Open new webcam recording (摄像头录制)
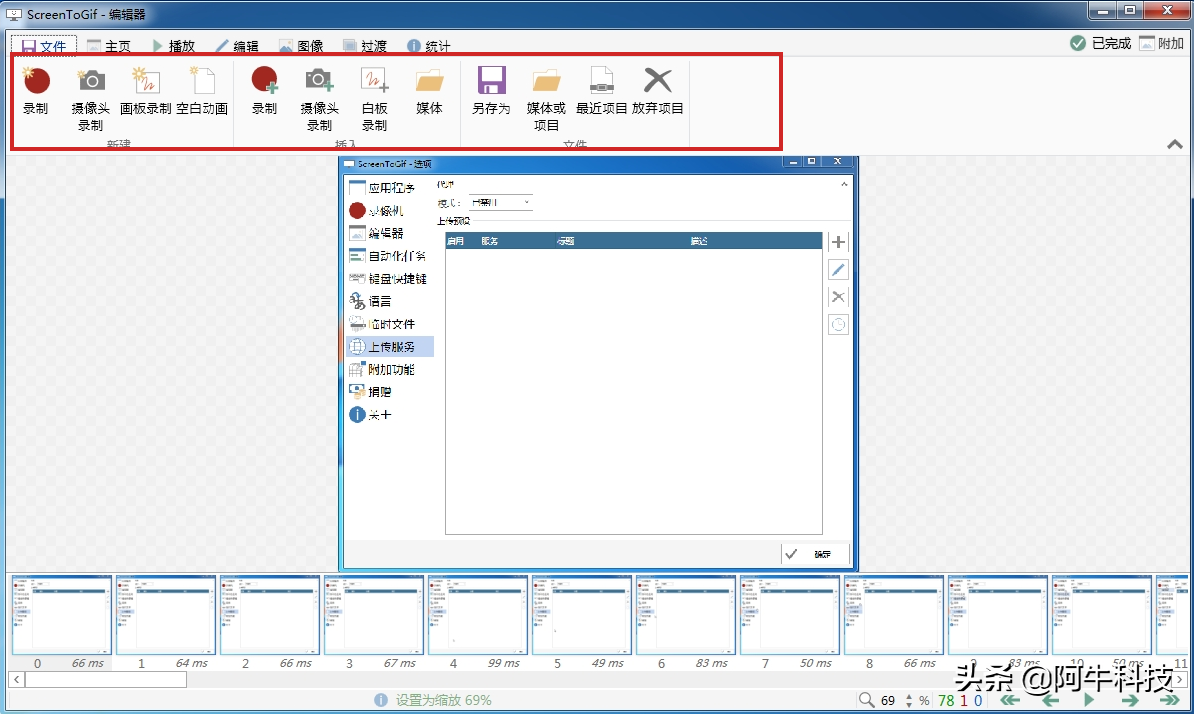Image resolution: width=1194 pixels, height=714 pixels. point(91,99)
